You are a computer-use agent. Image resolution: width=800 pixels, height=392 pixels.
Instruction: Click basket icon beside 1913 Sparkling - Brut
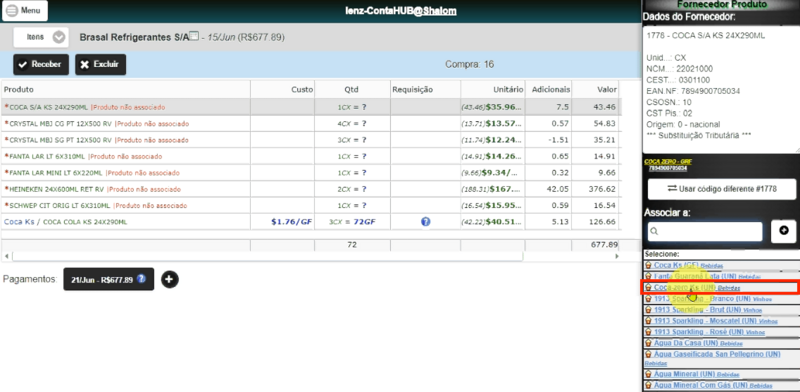point(648,310)
